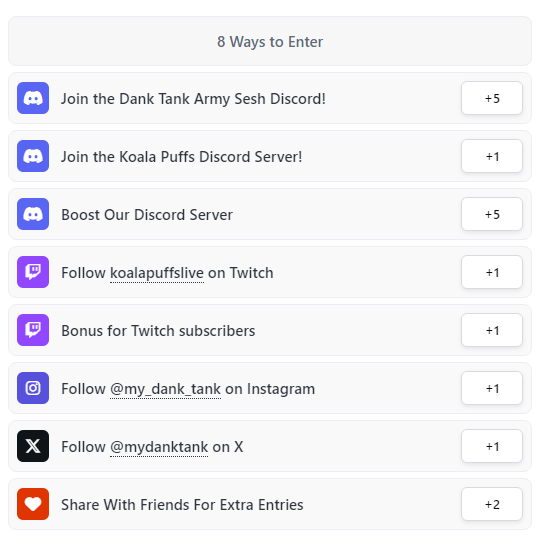Click the heart icon for Share With Friends
This screenshot has width=540, height=536.
pyautogui.click(x=33, y=504)
